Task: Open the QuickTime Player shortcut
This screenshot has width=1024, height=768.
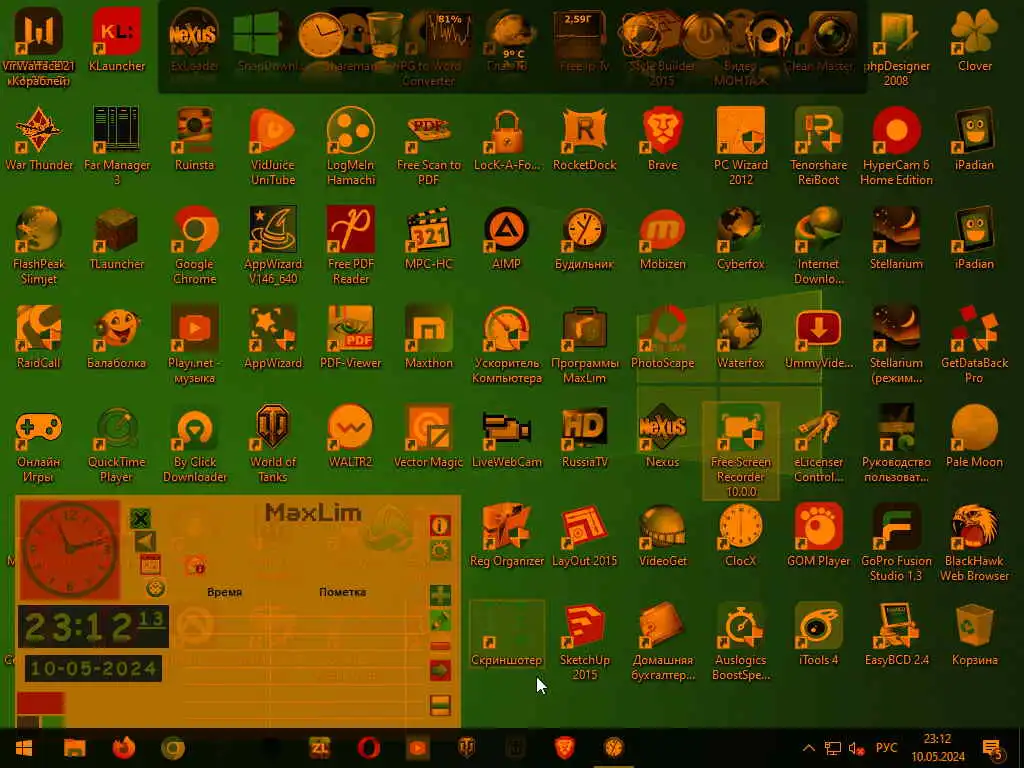Action: pyautogui.click(x=116, y=443)
